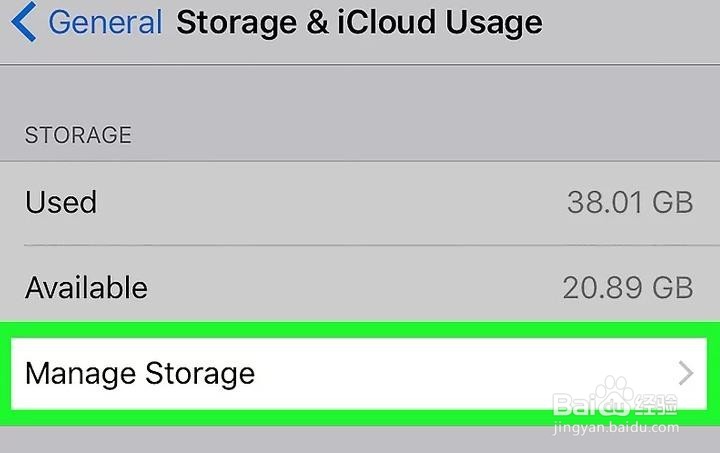Click the 38.01 GB used value
Viewport: 720px width, 453px height.
tap(629, 202)
